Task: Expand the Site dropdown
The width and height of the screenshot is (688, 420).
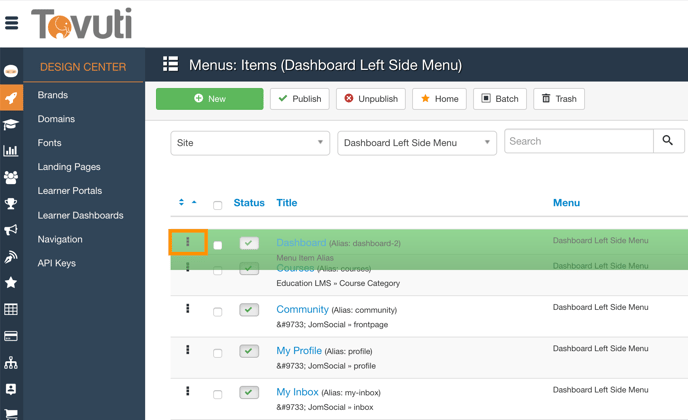Action: coord(249,143)
